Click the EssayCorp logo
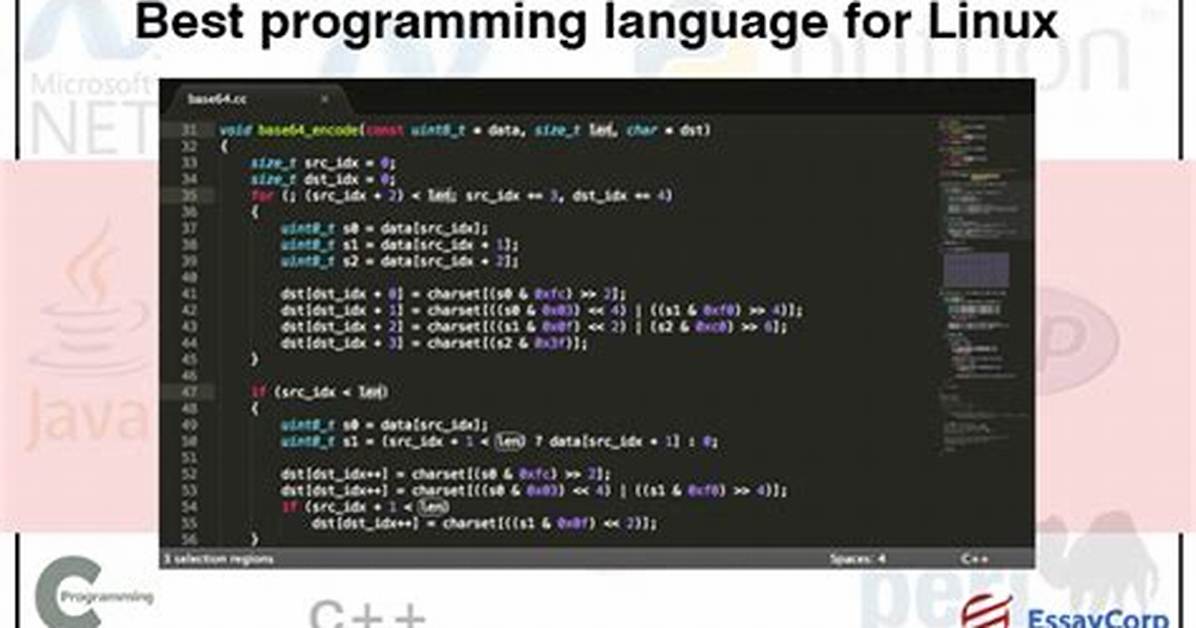This screenshot has width=1196, height=628. (1064, 613)
